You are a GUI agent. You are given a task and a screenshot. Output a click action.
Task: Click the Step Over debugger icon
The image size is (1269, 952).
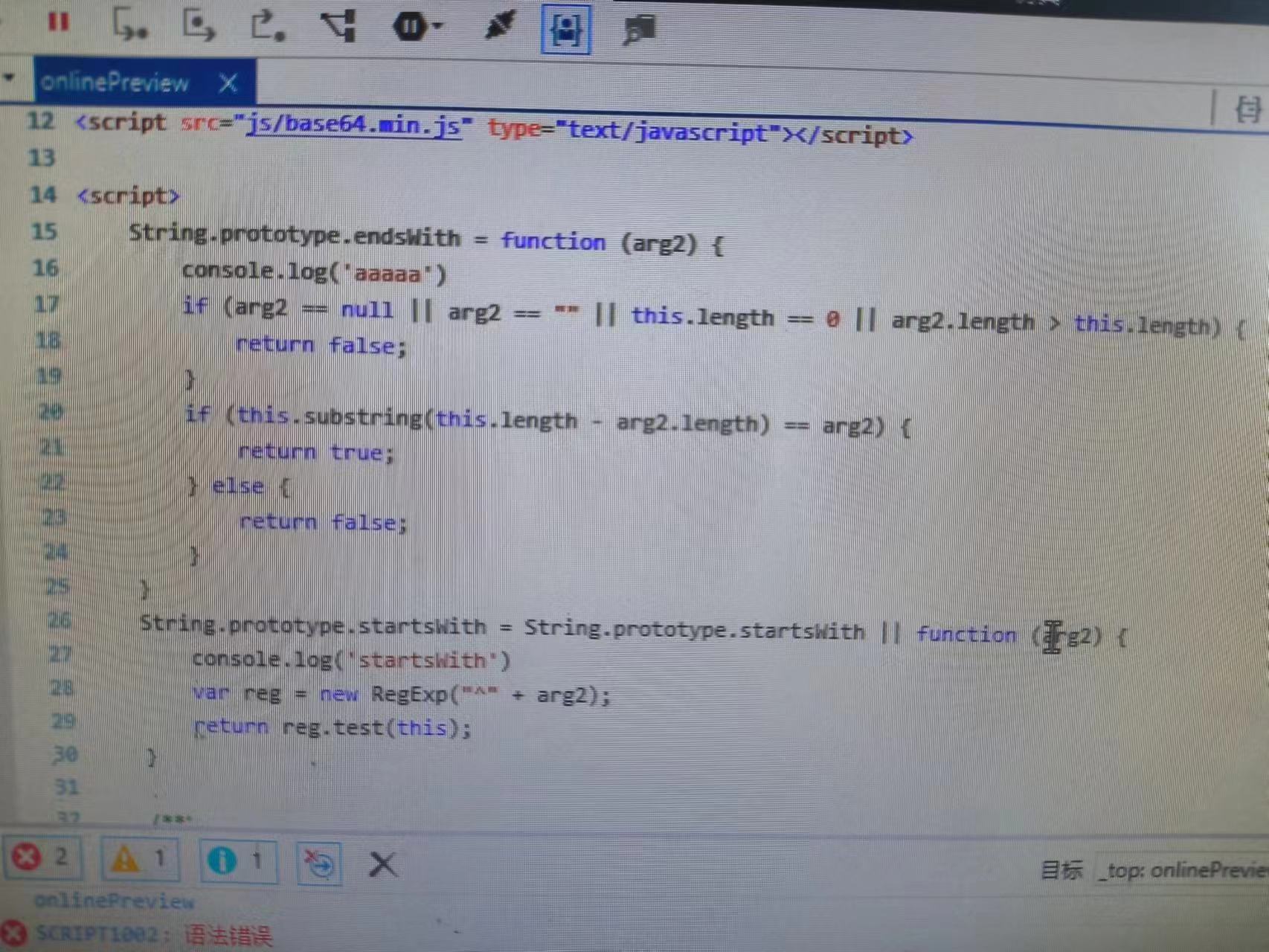pos(199,25)
